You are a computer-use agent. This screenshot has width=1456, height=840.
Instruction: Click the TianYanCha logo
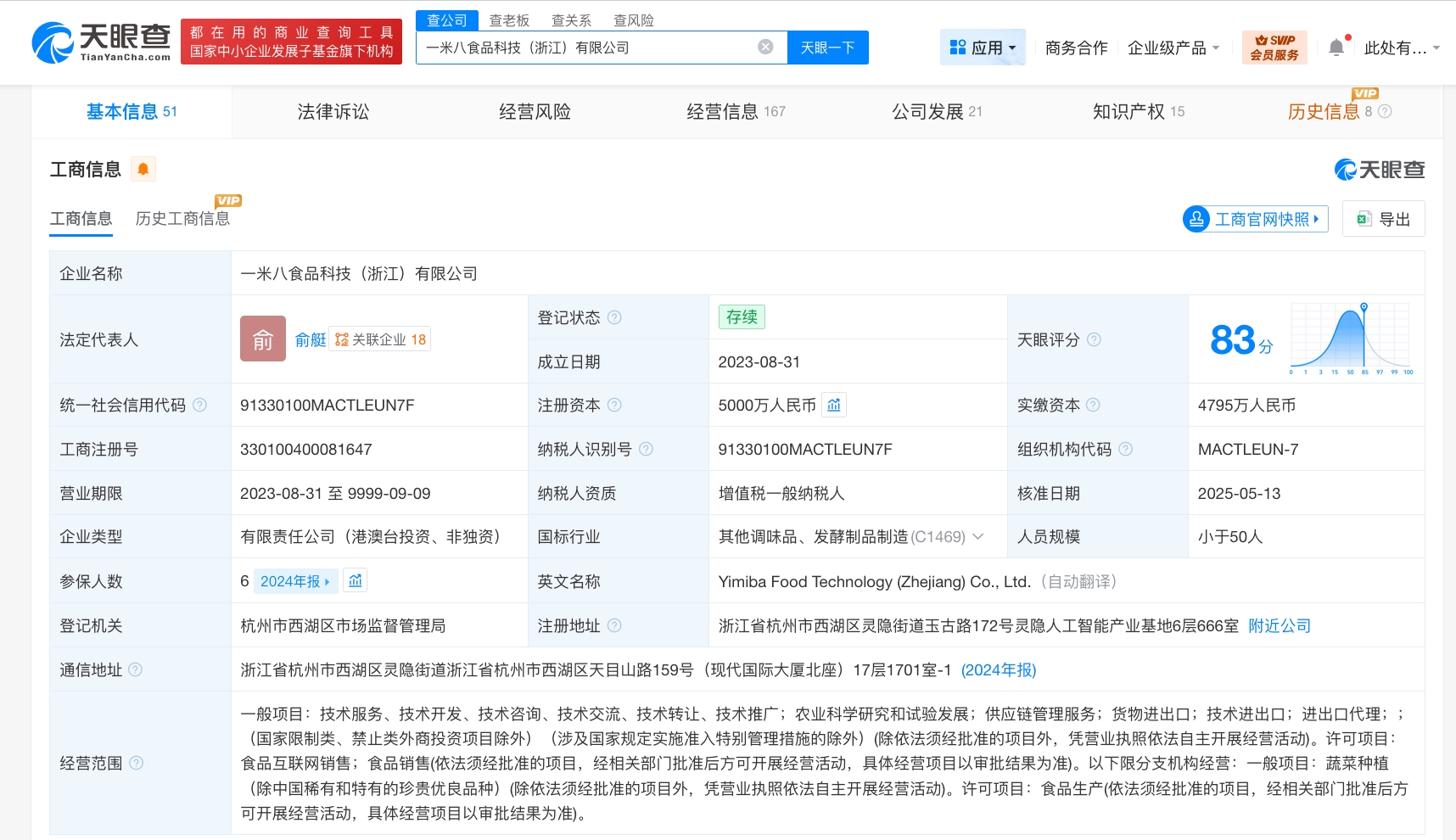tap(101, 42)
